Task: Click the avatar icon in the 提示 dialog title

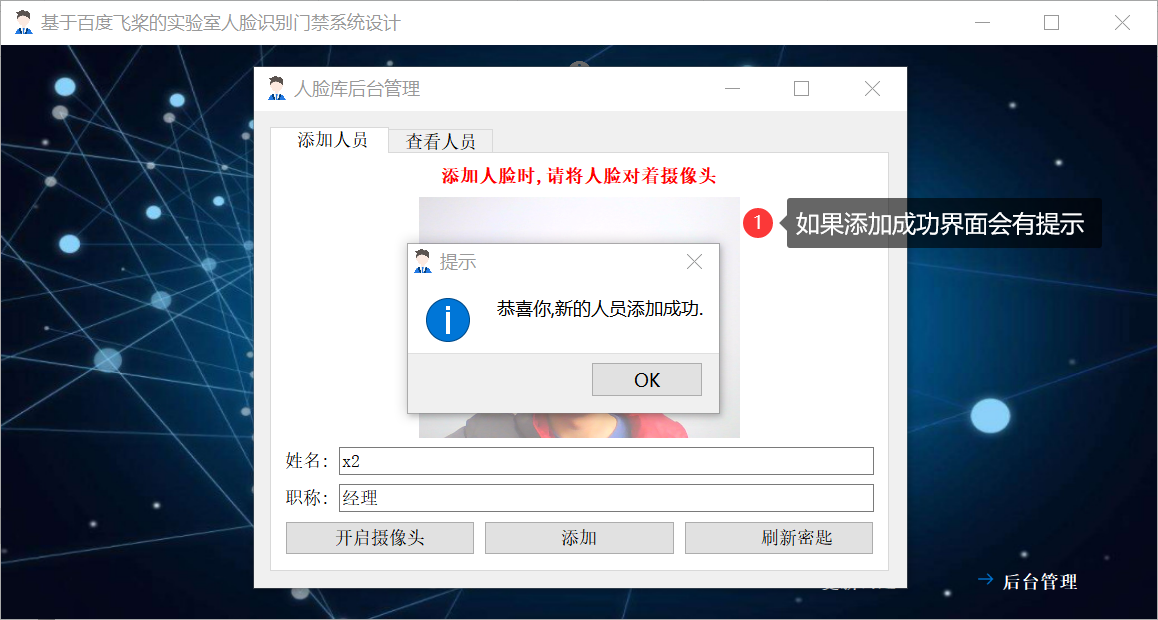Action: click(422, 261)
